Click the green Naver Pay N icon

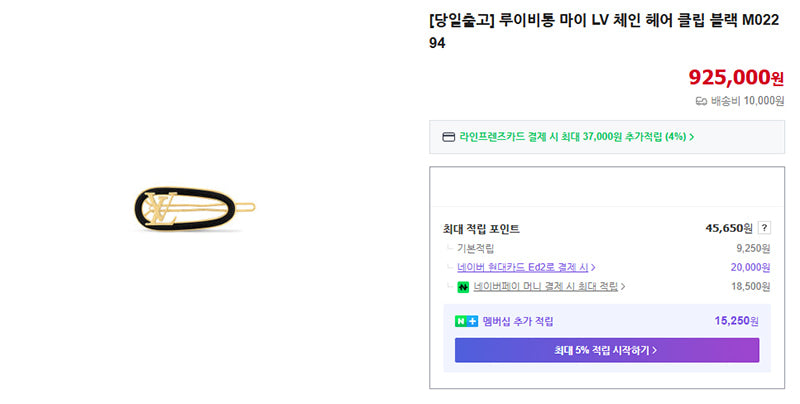point(463,287)
